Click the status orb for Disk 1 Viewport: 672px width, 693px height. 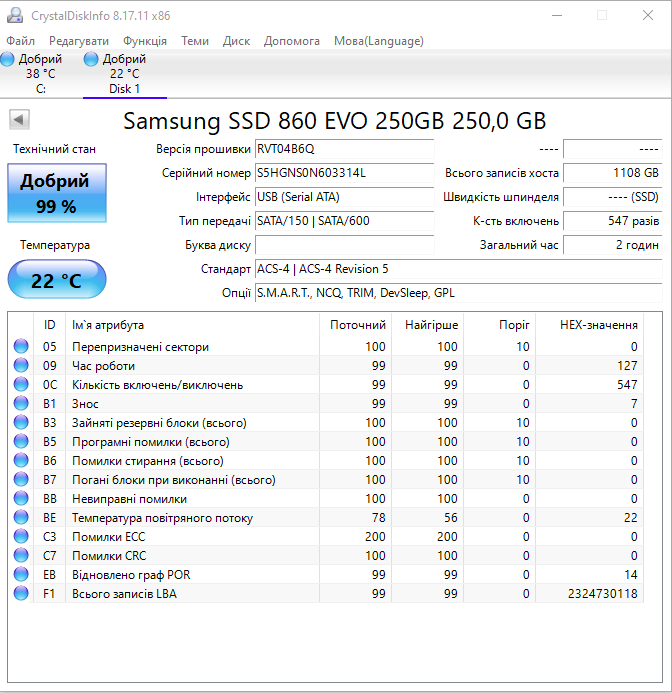pos(91,59)
